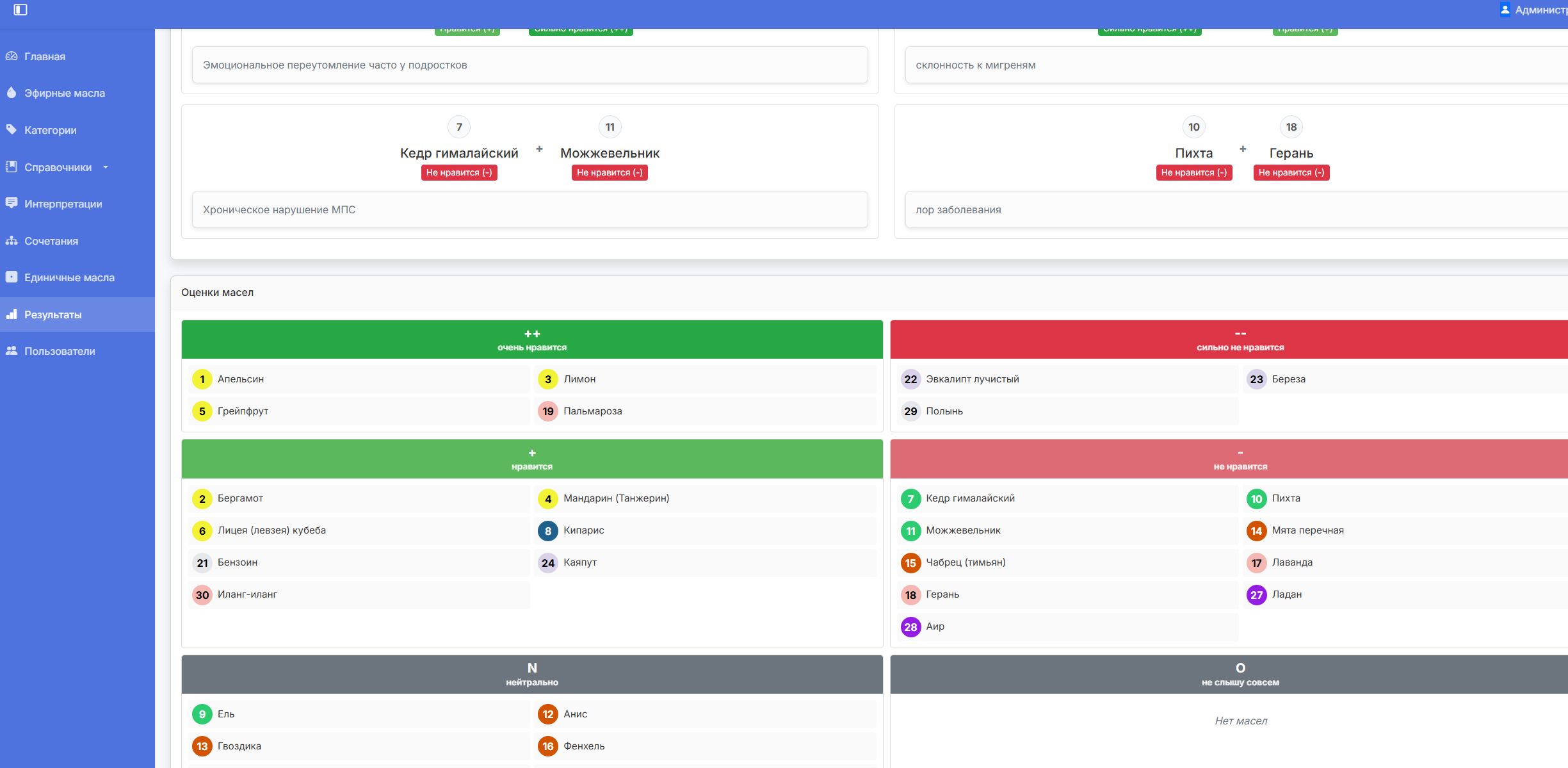Click the Кедр гималайский Не нравится badge

click(459, 172)
